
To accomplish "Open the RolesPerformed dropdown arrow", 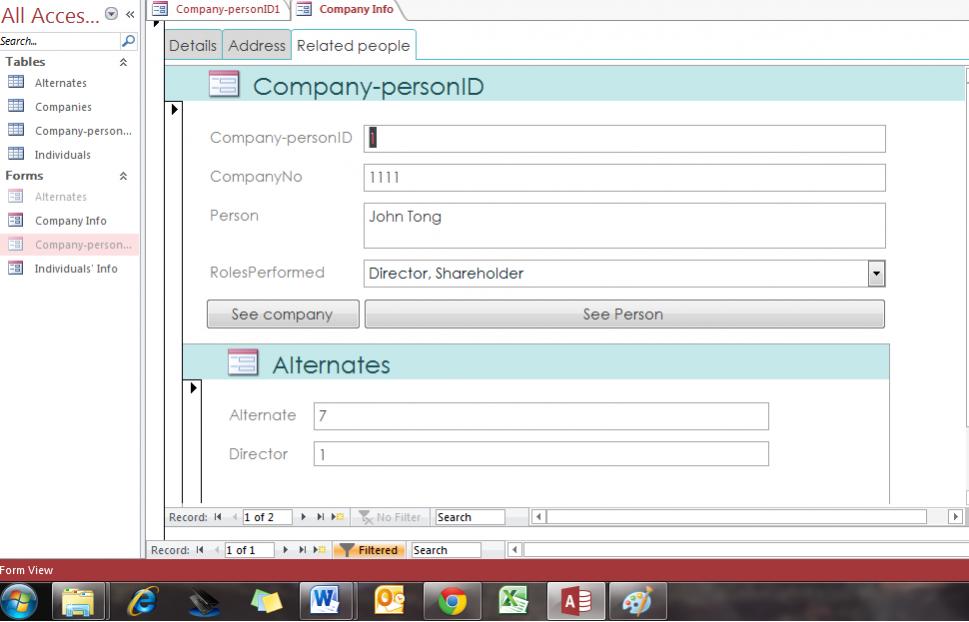I will (876, 273).
